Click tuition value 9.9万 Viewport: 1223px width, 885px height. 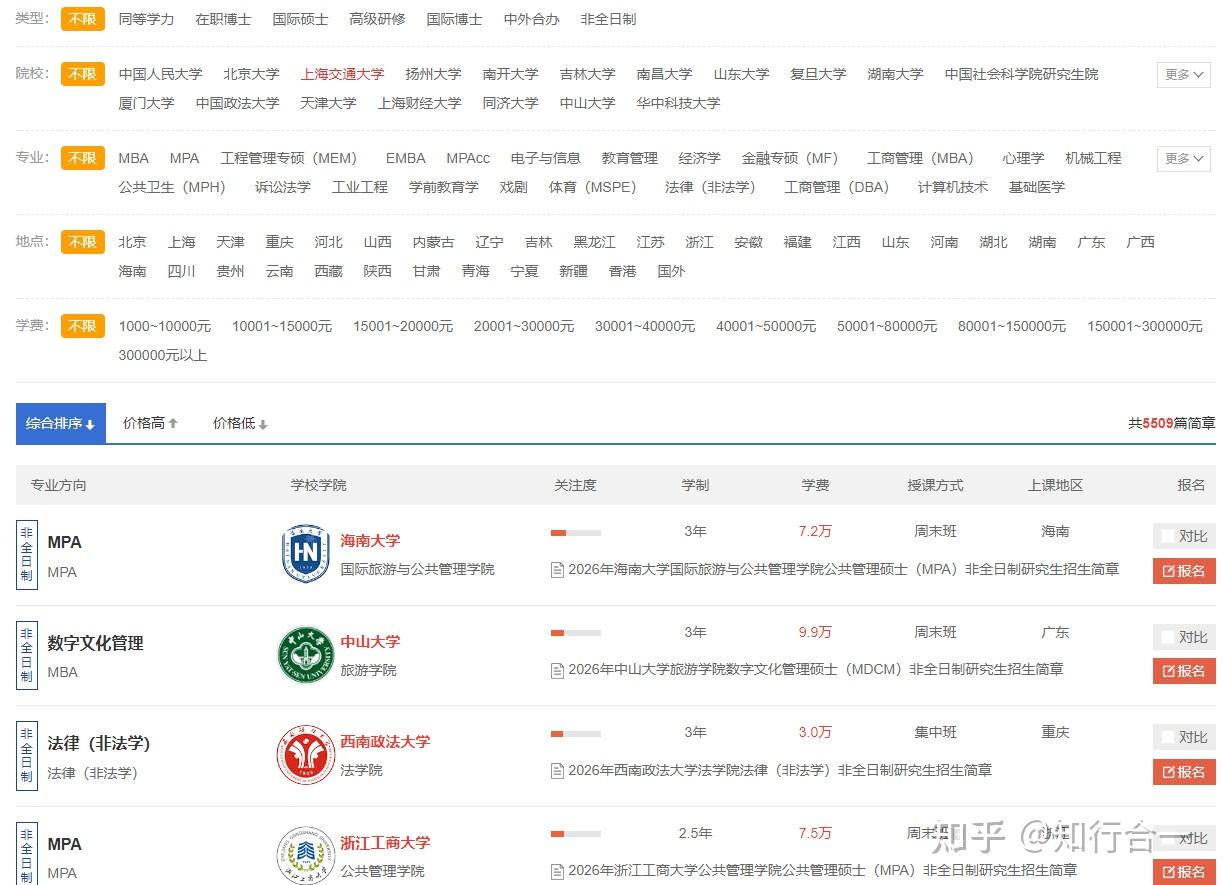click(815, 632)
